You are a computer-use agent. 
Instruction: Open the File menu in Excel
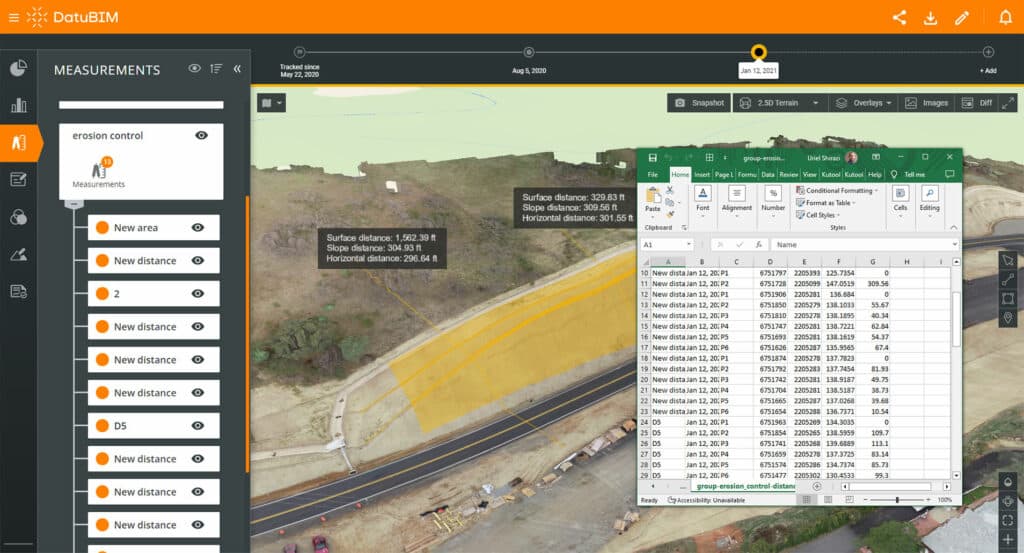[652, 174]
